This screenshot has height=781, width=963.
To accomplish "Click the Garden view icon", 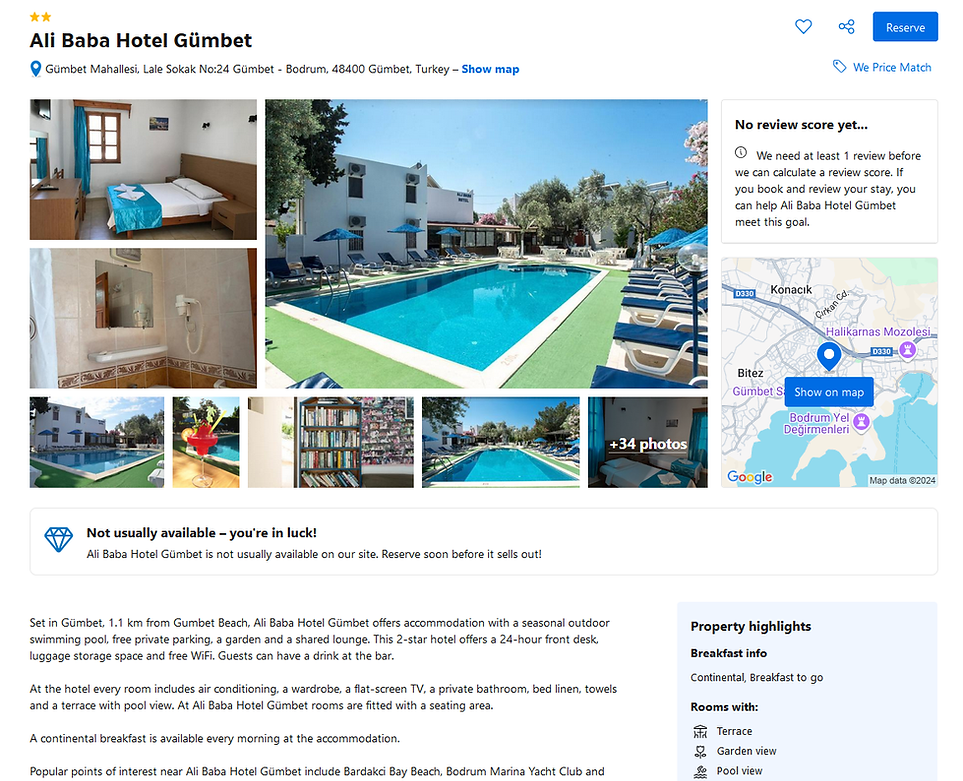I will pyautogui.click(x=700, y=751).
